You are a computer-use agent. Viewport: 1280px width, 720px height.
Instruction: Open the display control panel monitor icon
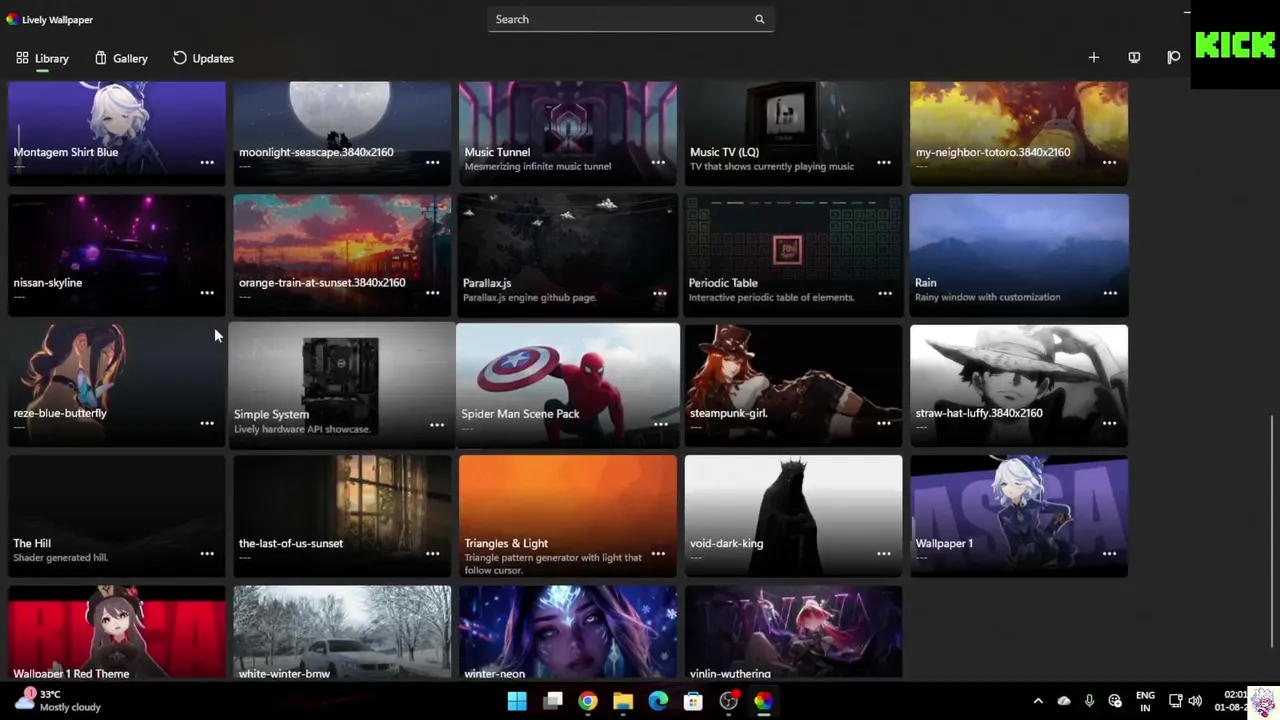pyautogui.click(x=1134, y=58)
